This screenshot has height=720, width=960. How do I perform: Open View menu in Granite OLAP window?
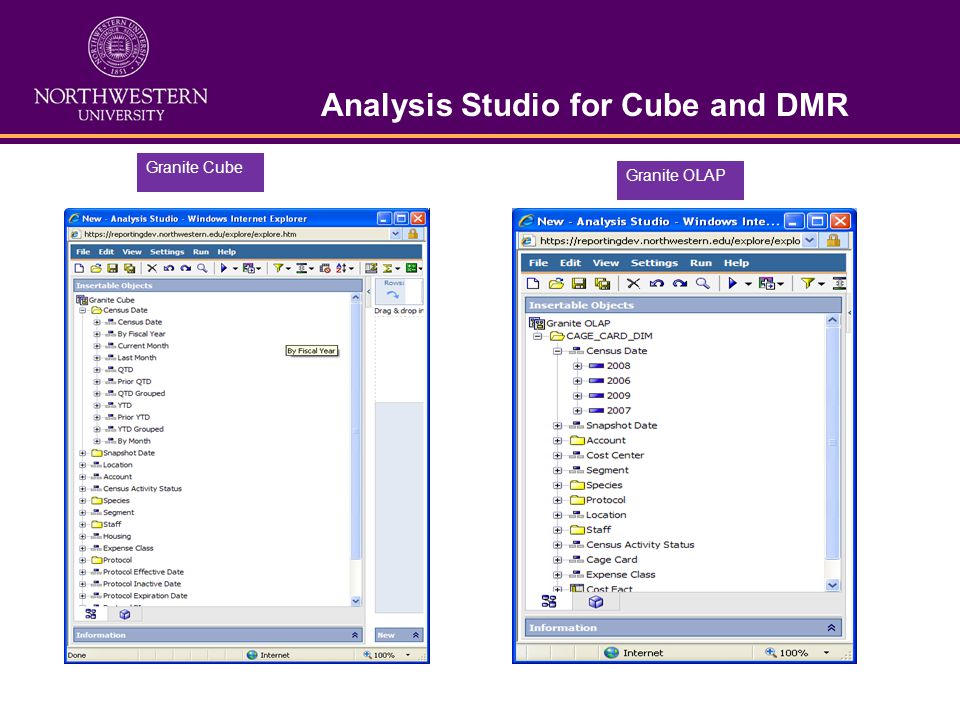tap(606, 263)
